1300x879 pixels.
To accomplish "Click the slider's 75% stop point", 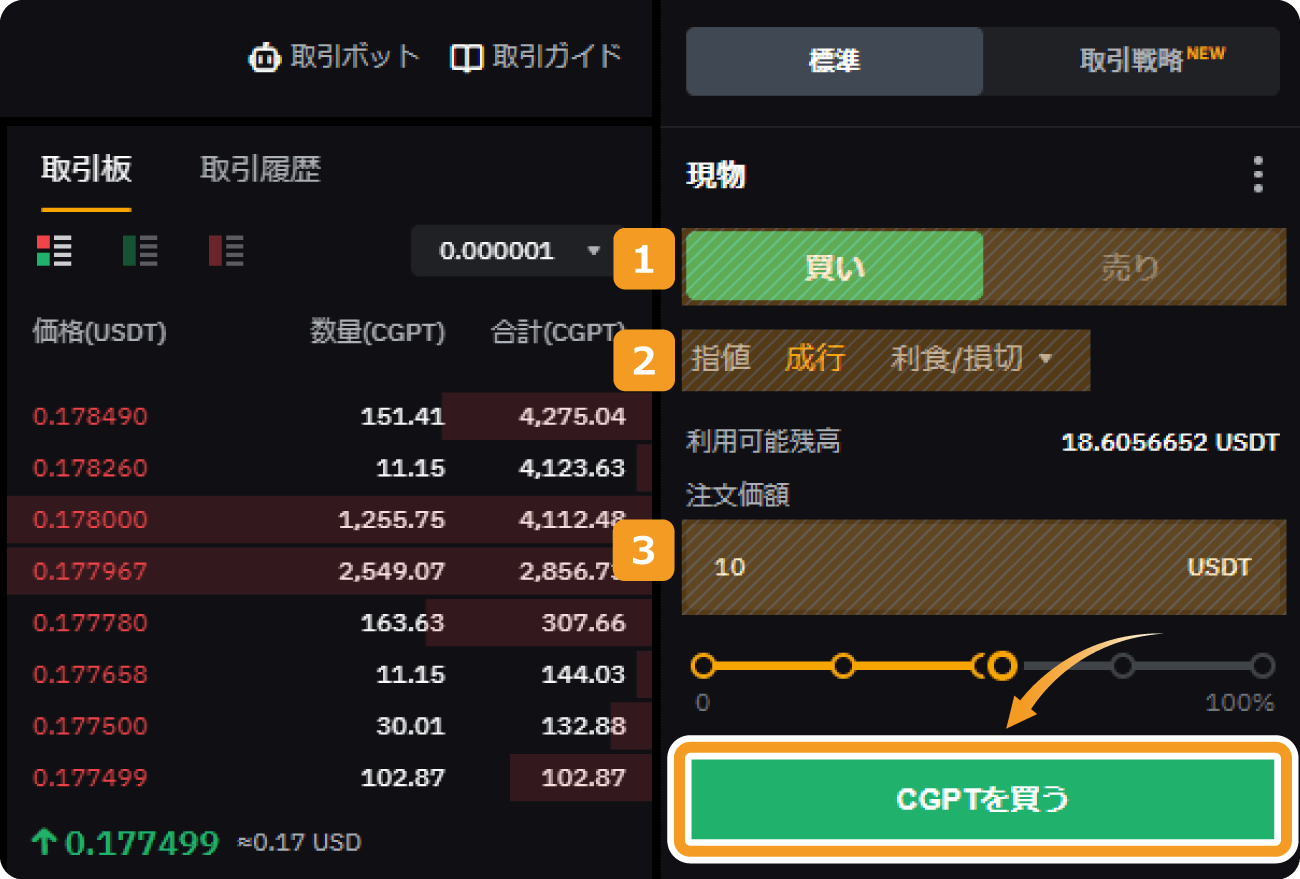I will click(1123, 665).
